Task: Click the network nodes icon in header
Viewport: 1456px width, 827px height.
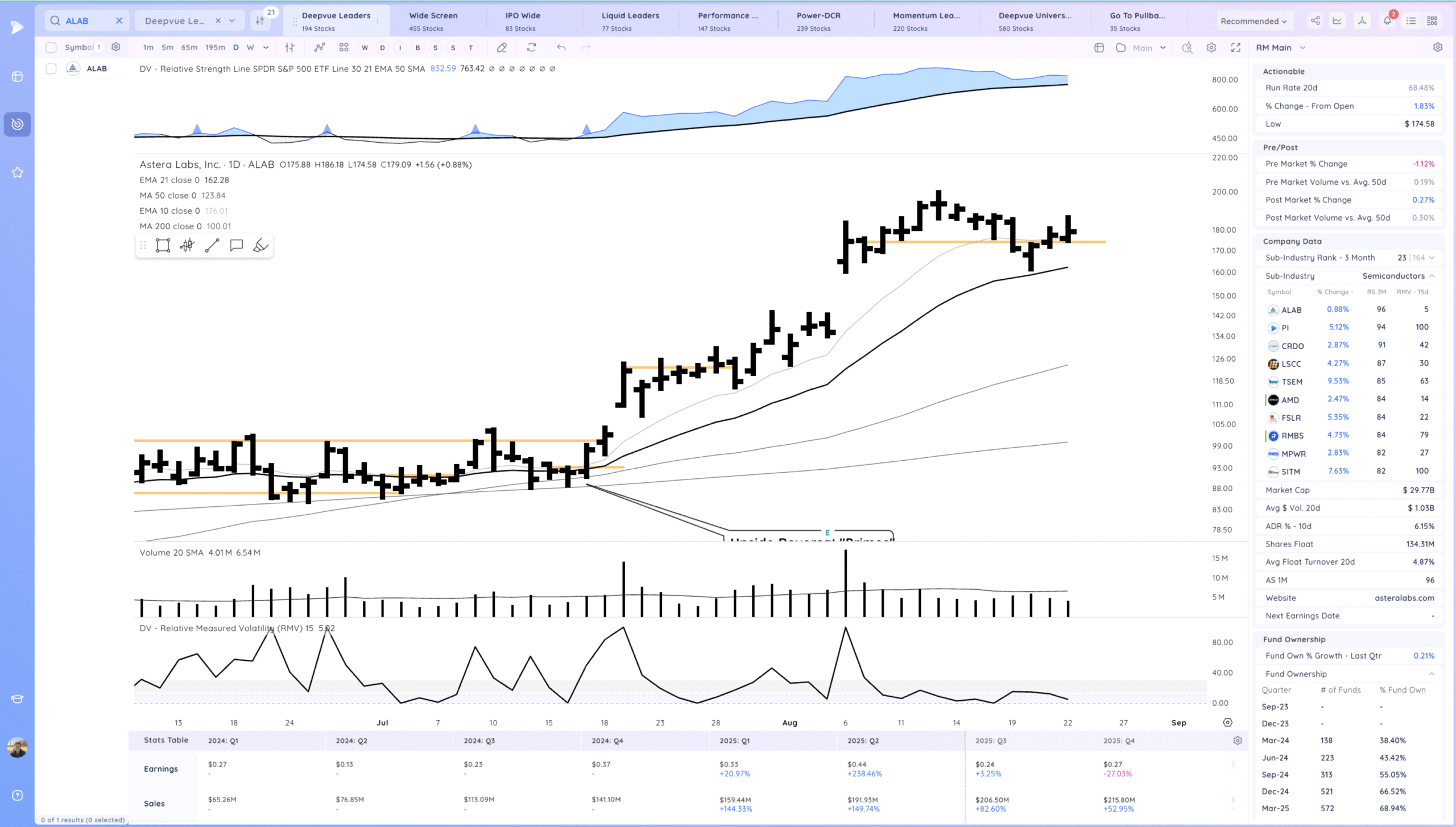Action: pos(1362,21)
